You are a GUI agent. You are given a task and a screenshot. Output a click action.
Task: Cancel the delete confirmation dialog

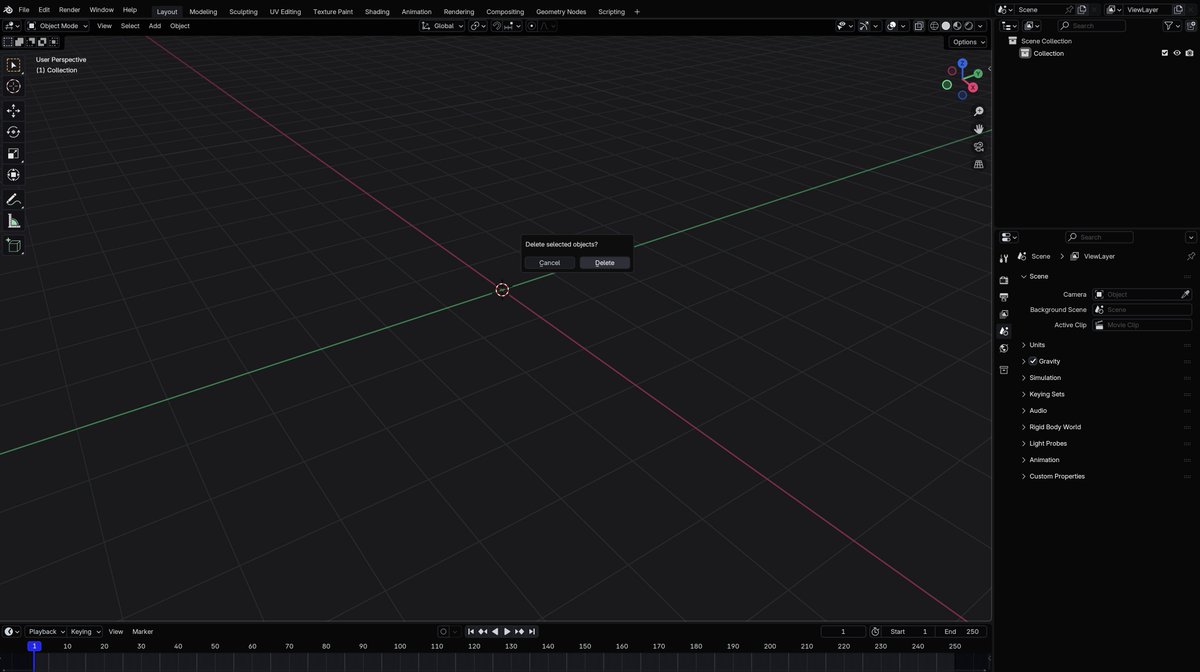tap(550, 263)
